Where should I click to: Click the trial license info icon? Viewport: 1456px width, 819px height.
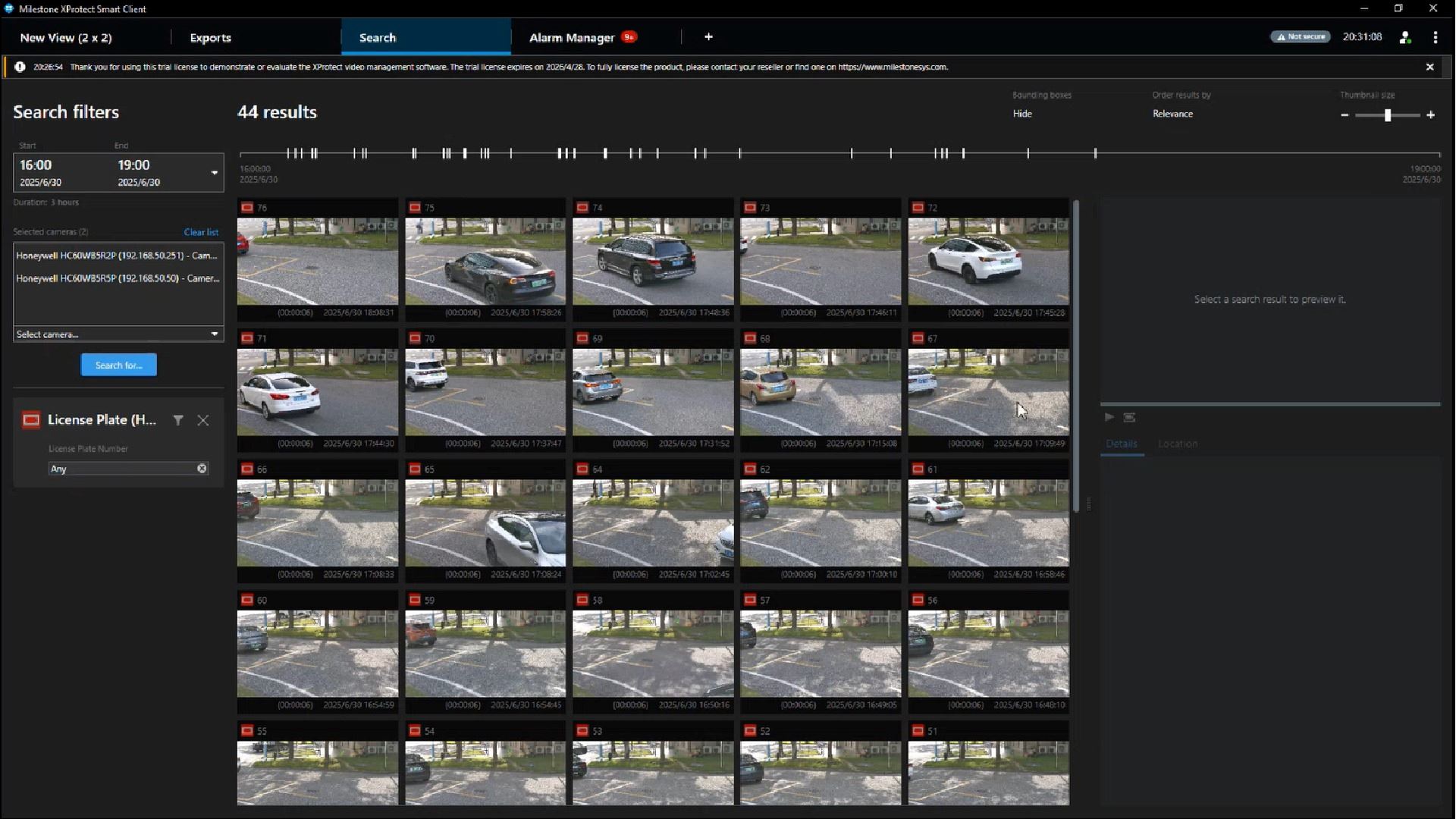[x=20, y=67]
